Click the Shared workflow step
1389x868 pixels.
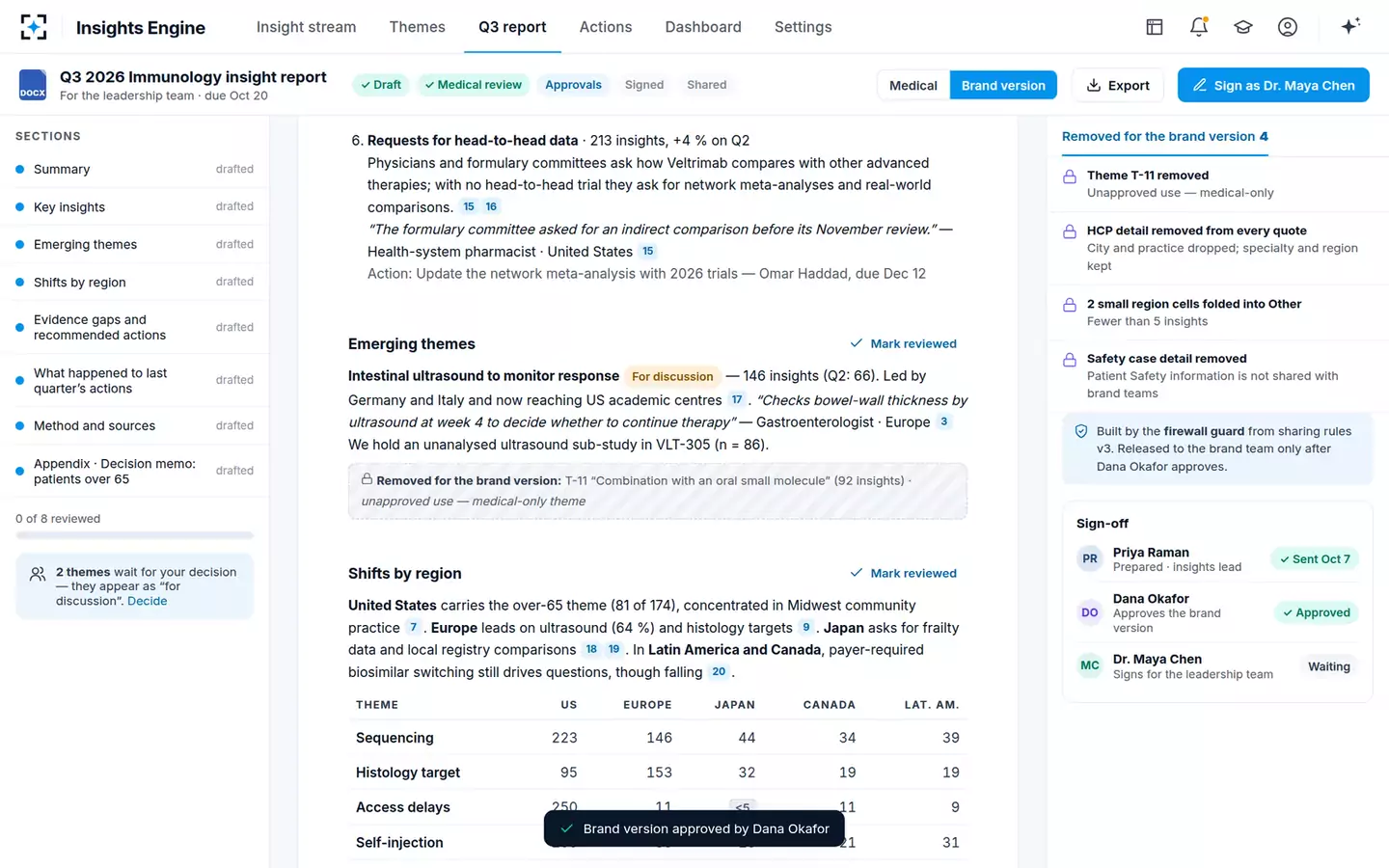point(707,85)
